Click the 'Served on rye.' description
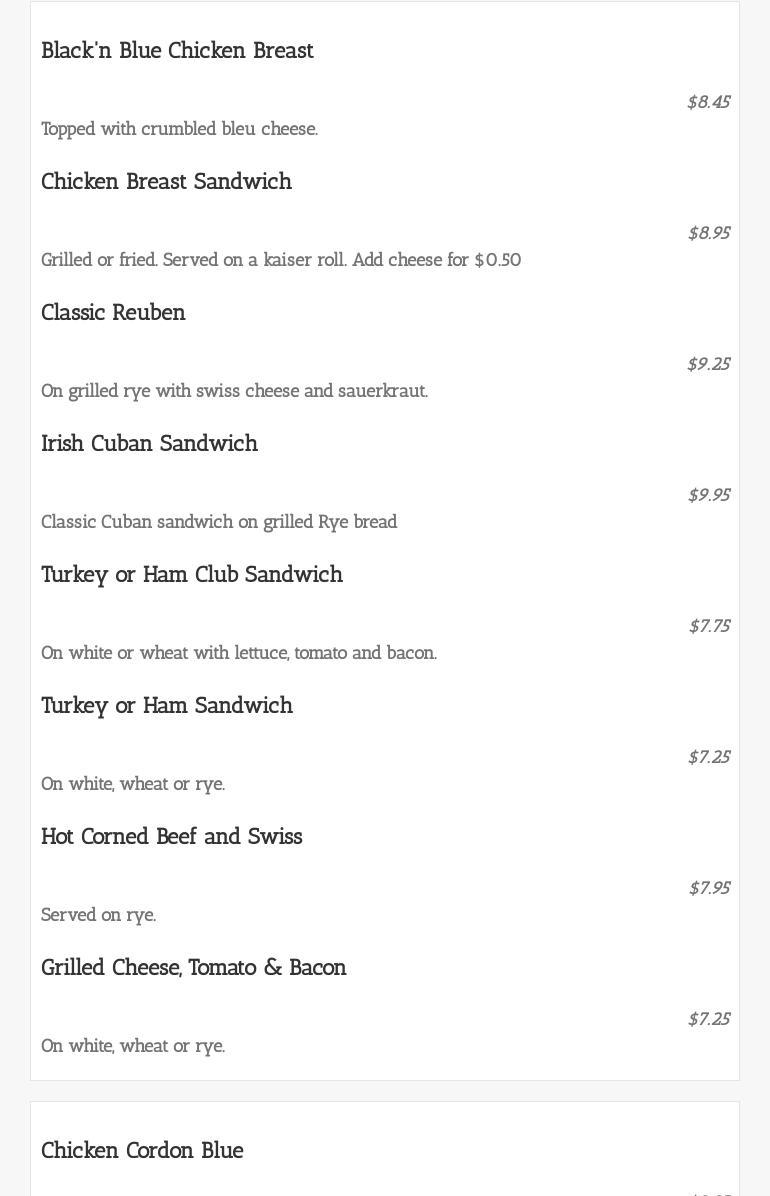This screenshot has height=1196, width=770. 98,915
